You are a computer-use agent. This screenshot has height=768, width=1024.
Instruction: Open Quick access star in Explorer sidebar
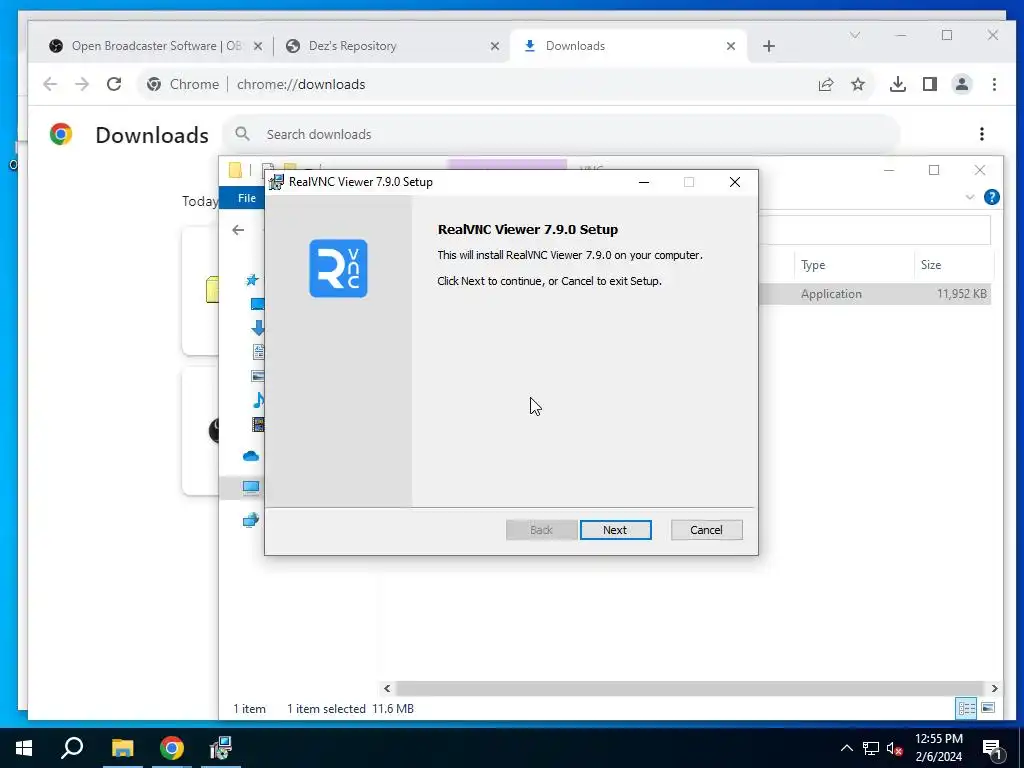[252, 280]
